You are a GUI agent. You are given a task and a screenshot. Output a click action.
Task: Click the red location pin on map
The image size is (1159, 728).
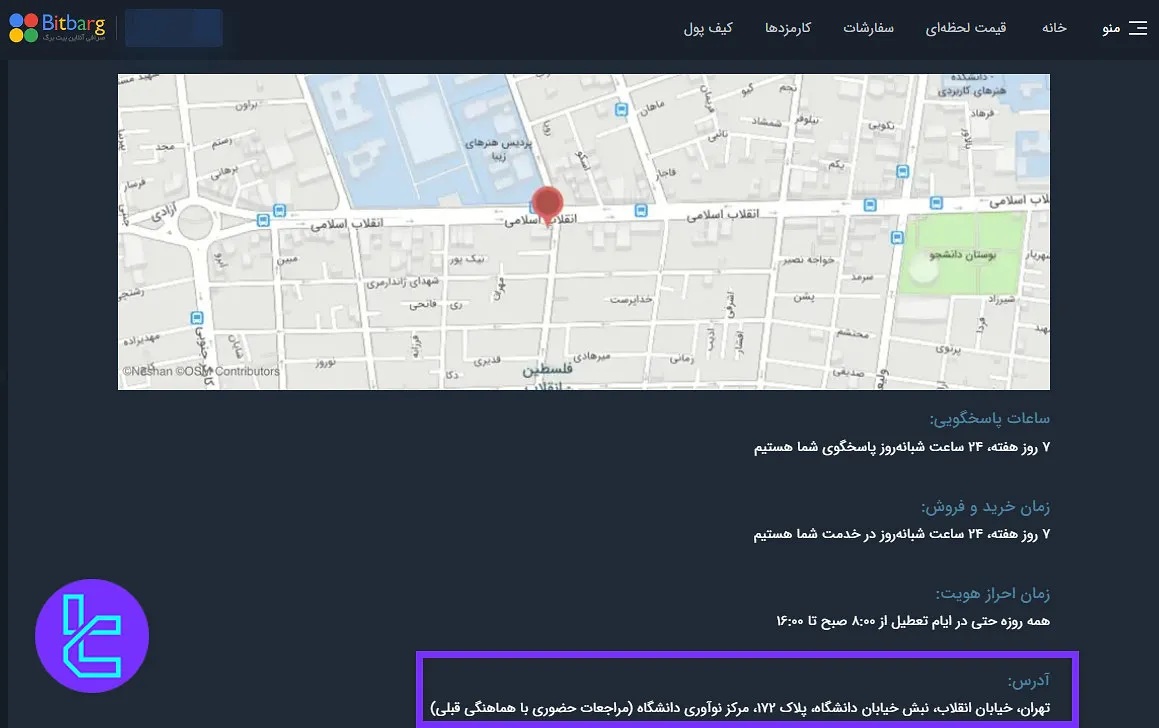click(x=546, y=205)
